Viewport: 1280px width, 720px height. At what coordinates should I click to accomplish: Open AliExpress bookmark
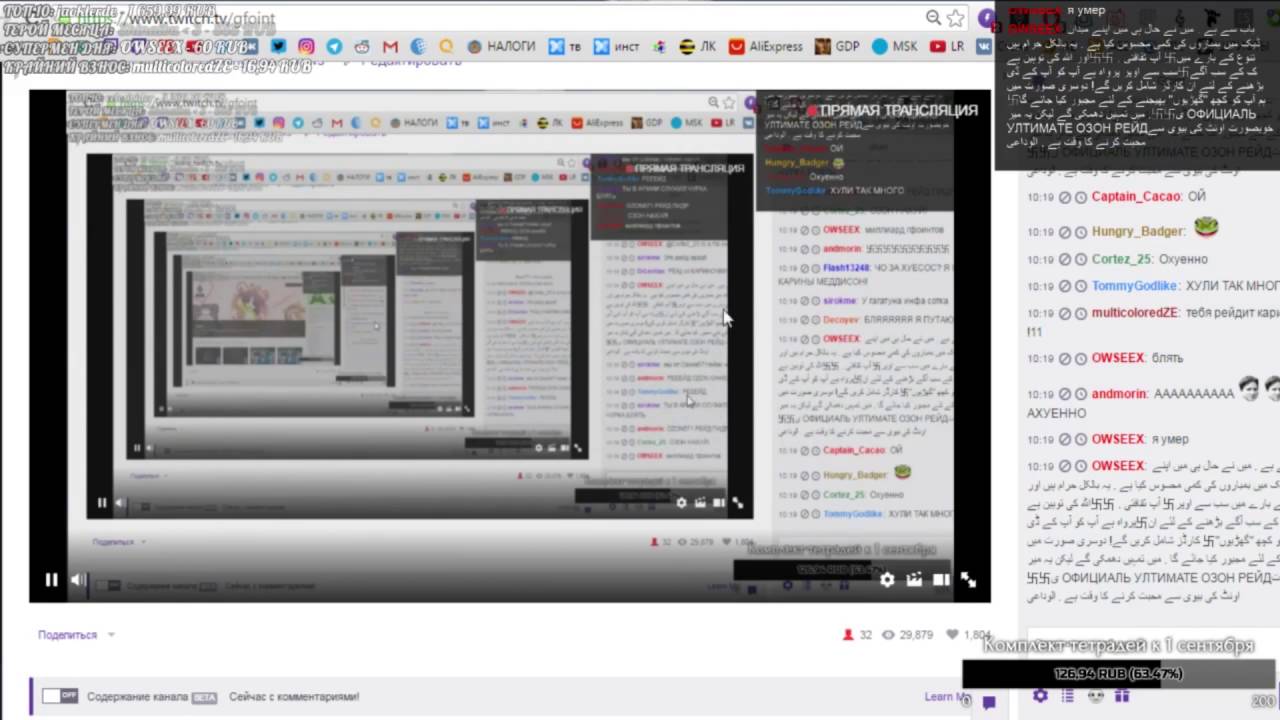[x=766, y=46]
